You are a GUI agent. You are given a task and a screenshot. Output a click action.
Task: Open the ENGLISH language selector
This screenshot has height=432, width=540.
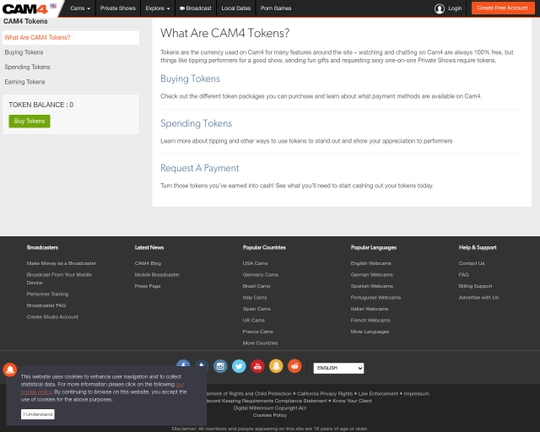tap(339, 368)
